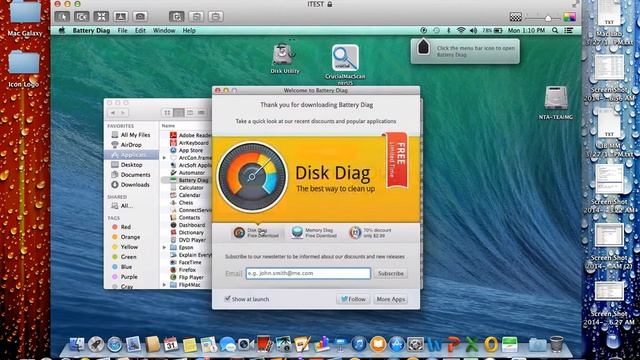
Task: Open the Edit menu
Action: coord(140,31)
